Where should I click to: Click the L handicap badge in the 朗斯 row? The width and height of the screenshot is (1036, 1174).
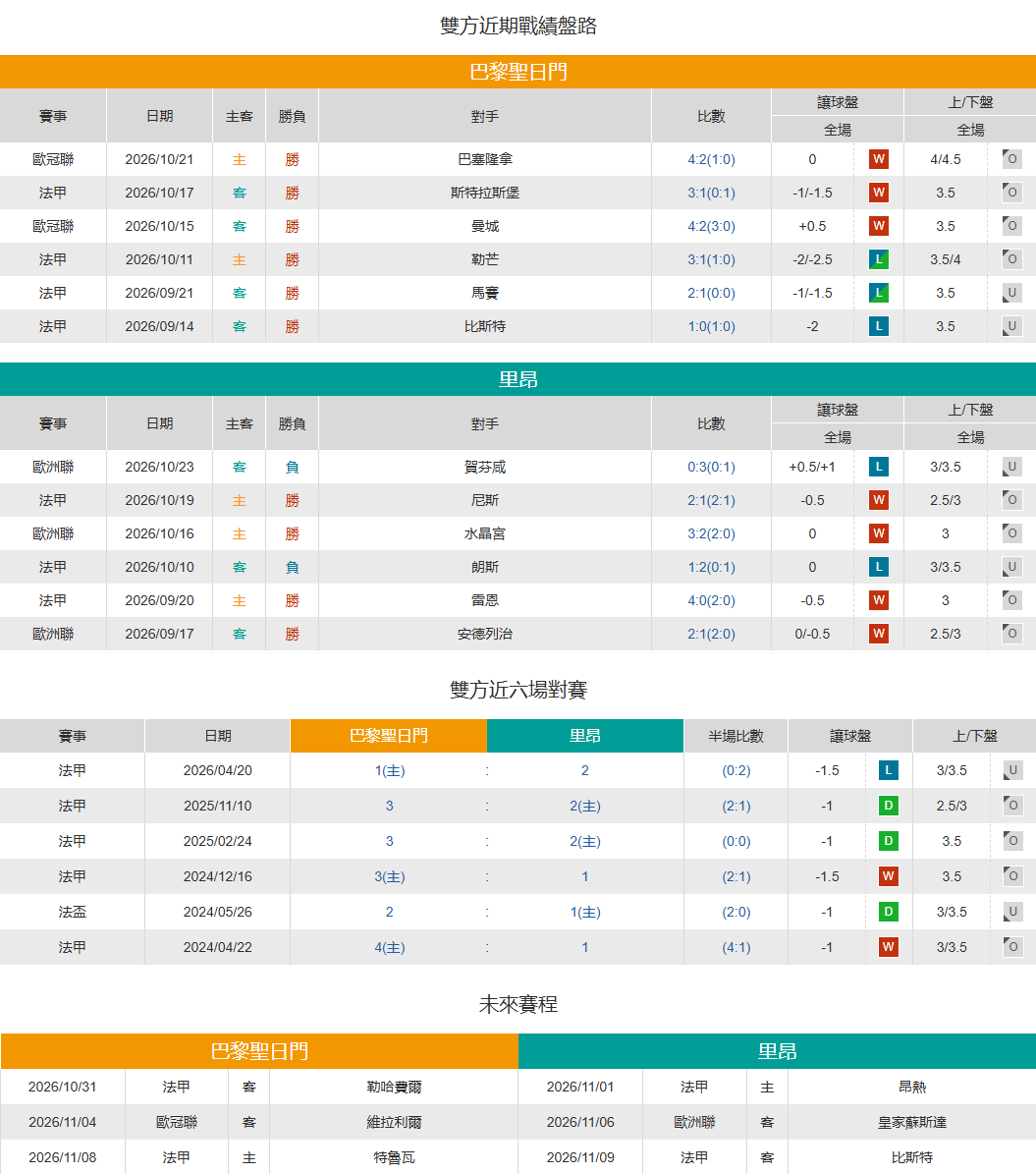point(879,567)
